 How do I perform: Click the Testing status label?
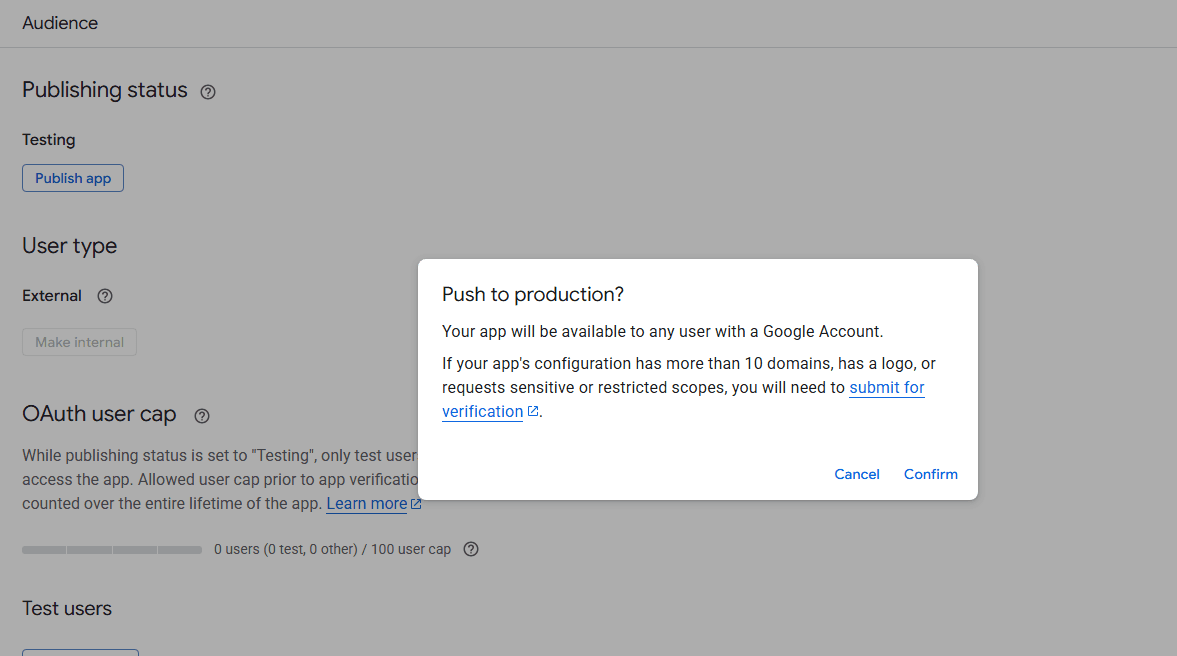[48, 139]
